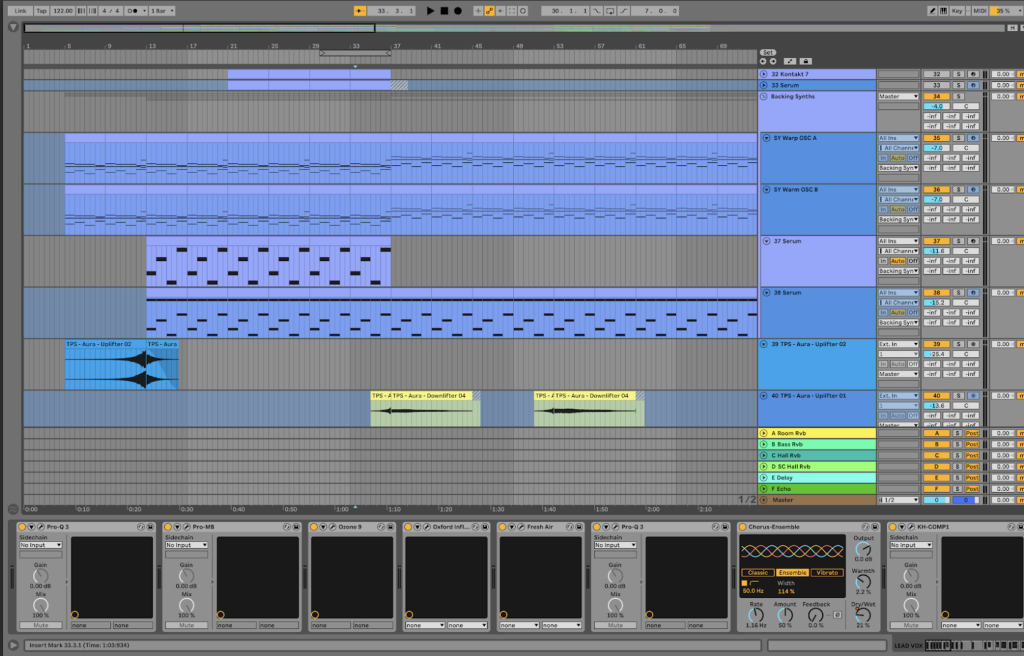Screen dimensions: 1024x656
Task: Toggle the arrangement loop switch
Action: point(611,9)
